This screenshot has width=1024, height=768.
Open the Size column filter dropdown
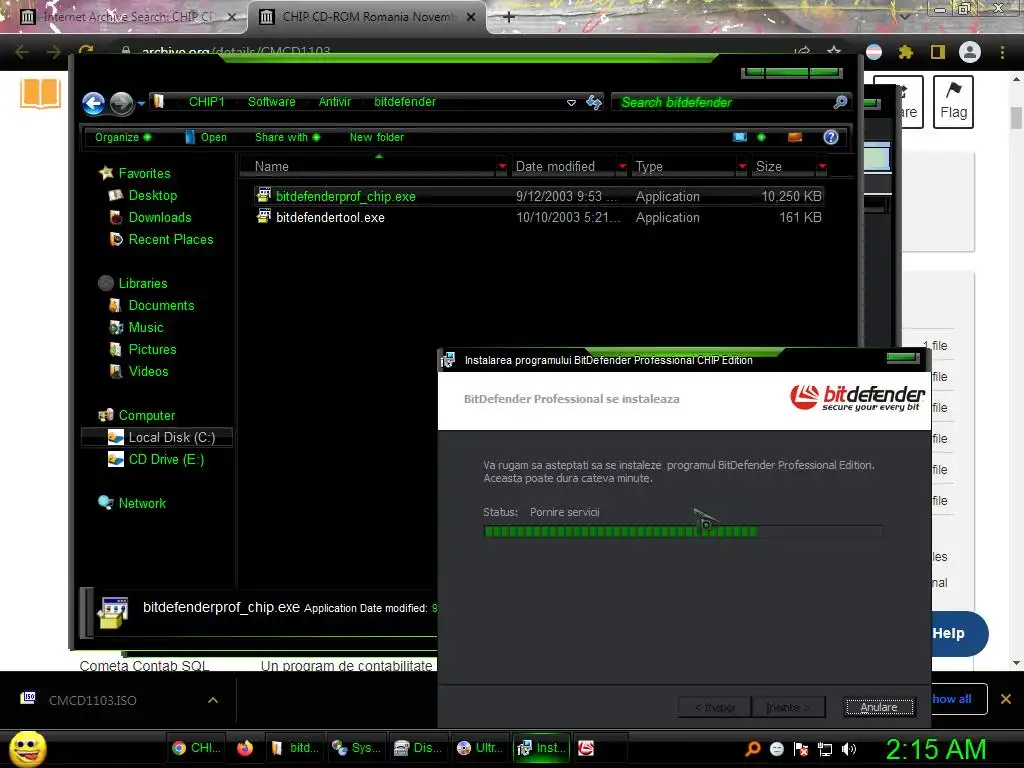tap(822, 167)
